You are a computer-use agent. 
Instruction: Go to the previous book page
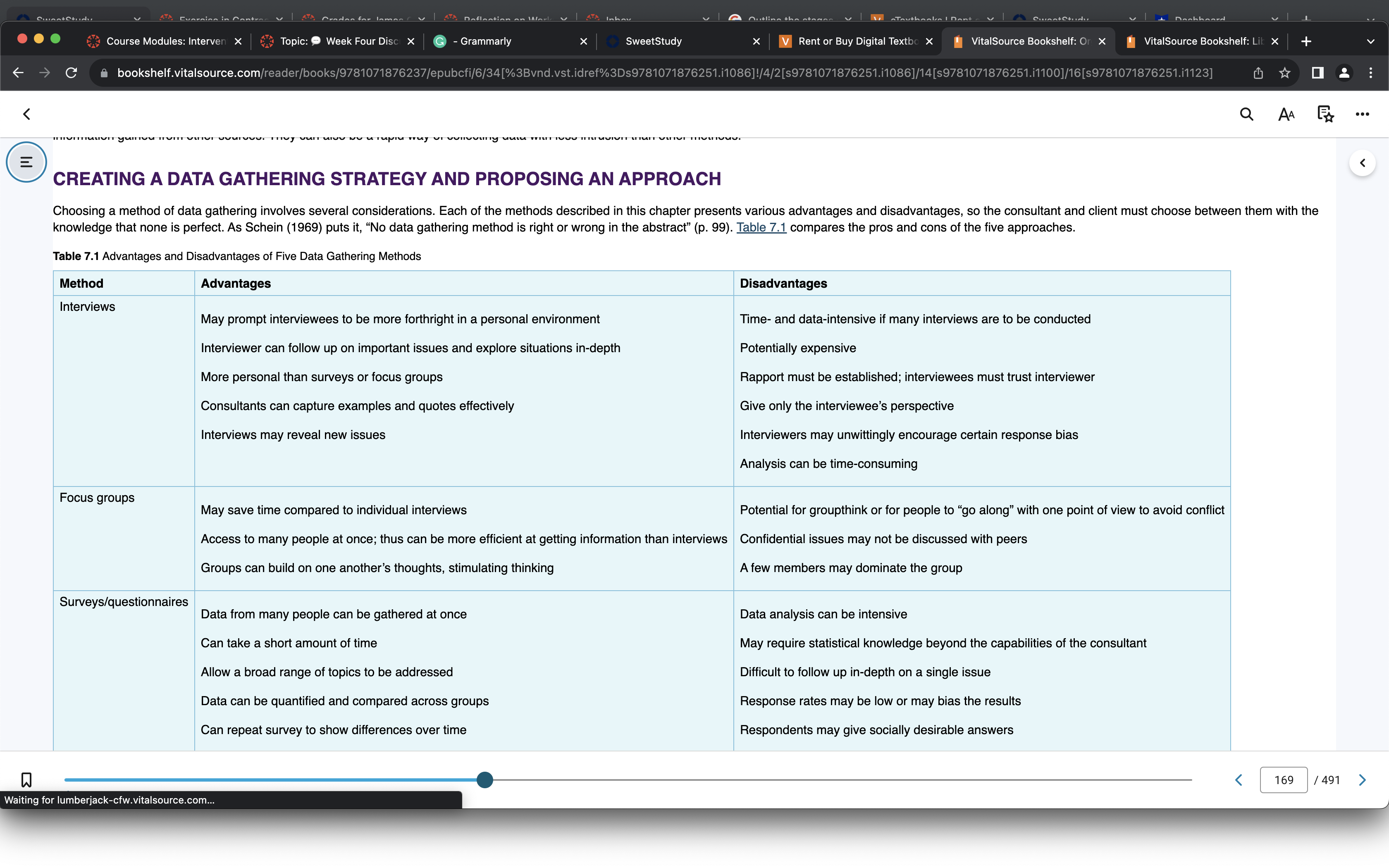tap(1239, 780)
